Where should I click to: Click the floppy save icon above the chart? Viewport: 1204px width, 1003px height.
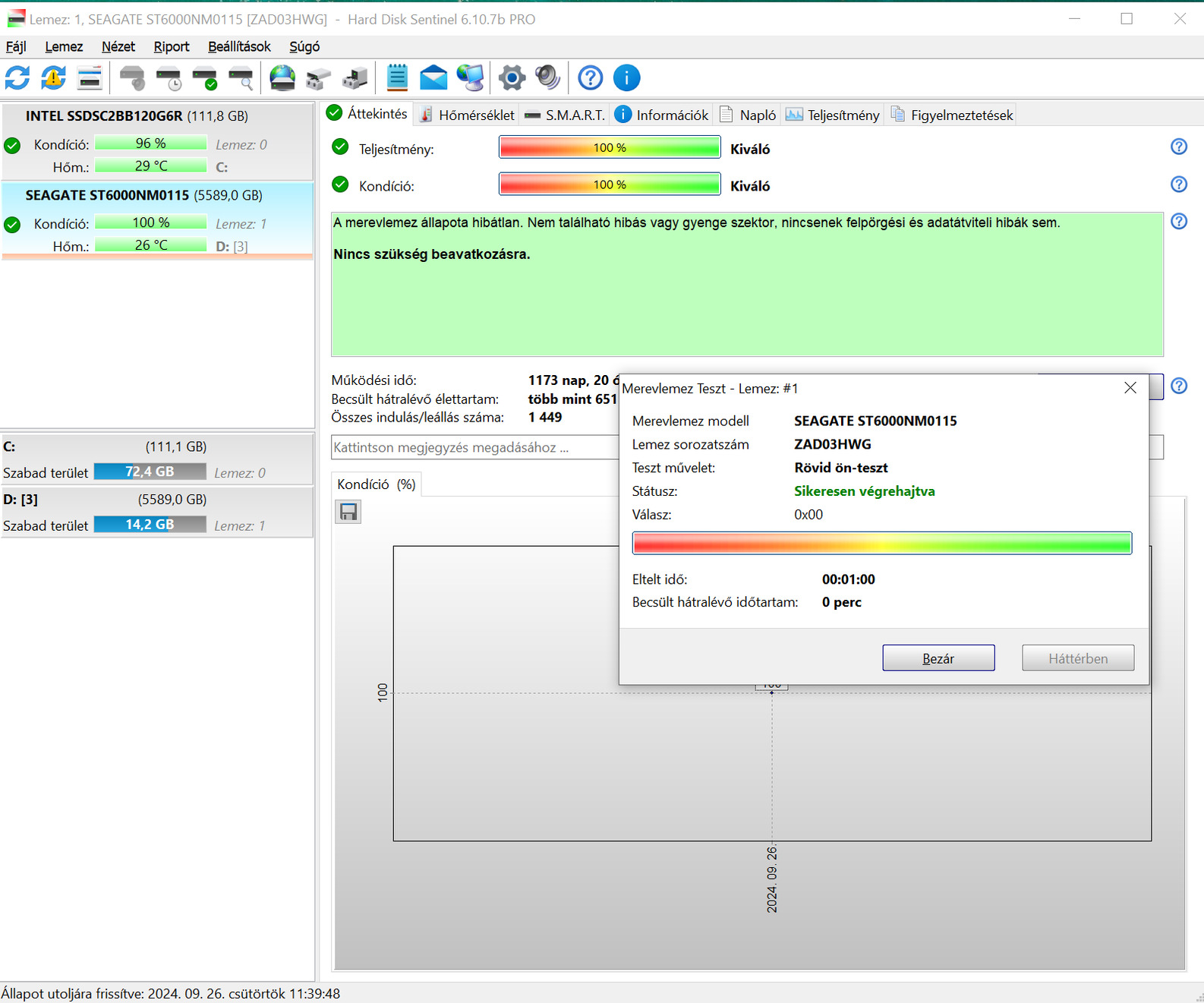point(348,513)
